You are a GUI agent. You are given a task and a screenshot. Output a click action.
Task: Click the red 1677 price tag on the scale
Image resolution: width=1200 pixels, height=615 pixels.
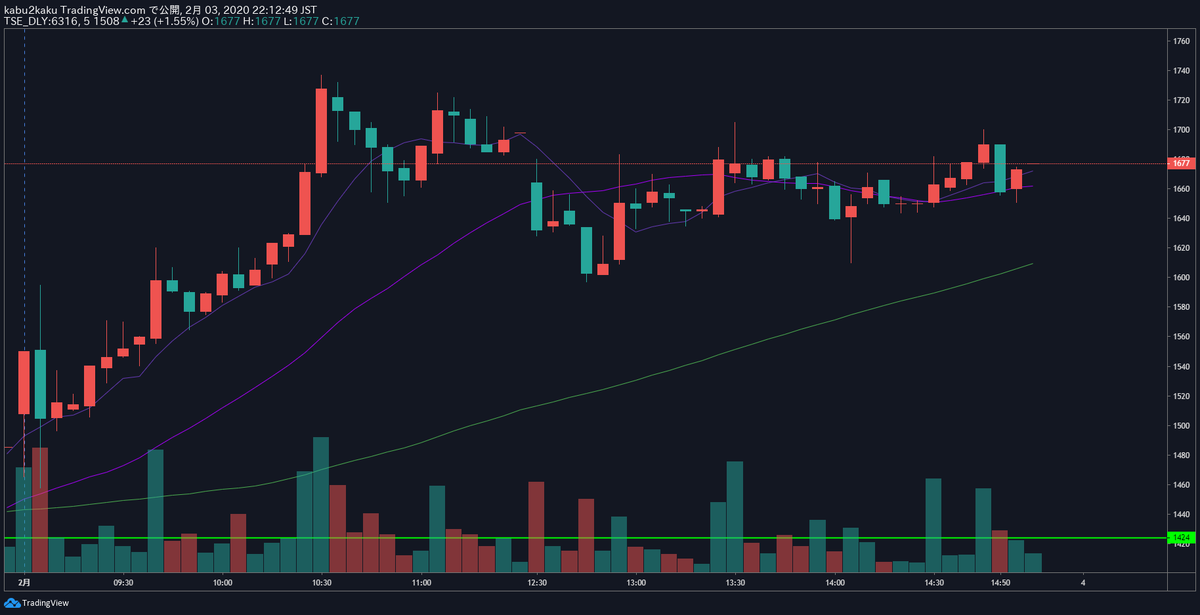coord(1180,161)
